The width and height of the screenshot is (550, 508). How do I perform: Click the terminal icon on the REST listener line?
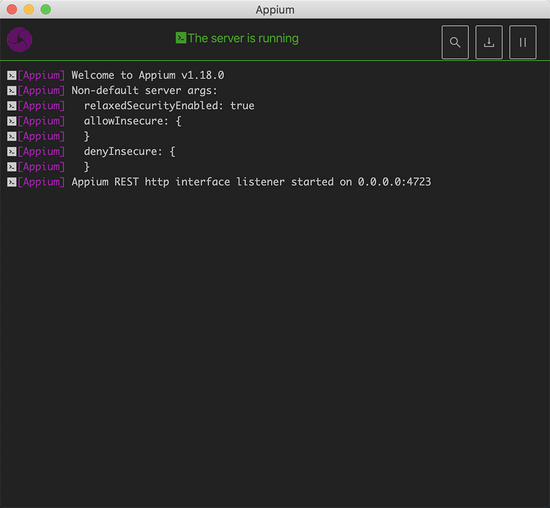click(x=12, y=182)
